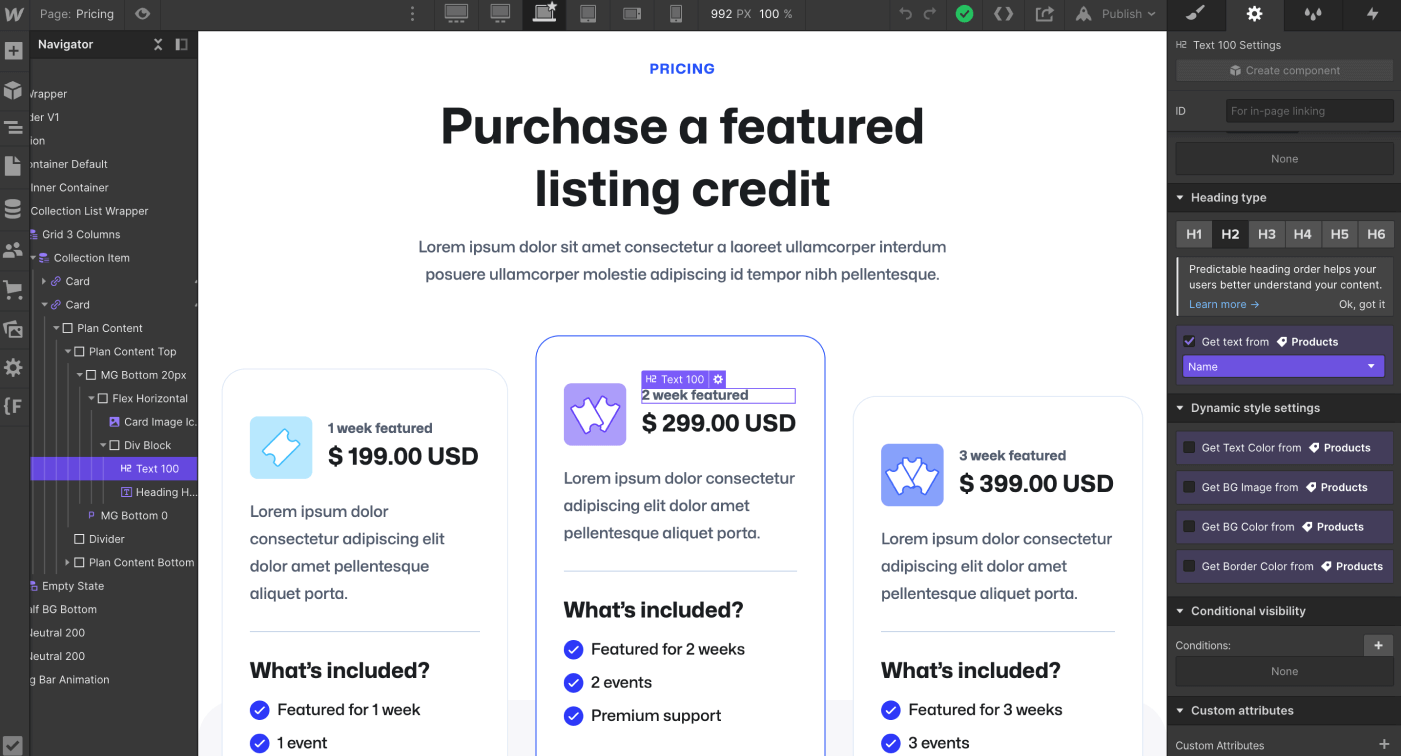This screenshot has height=756, width=1401.
Task: Click the in-page linking ID input field
Action: click(x=1309, y=110)
